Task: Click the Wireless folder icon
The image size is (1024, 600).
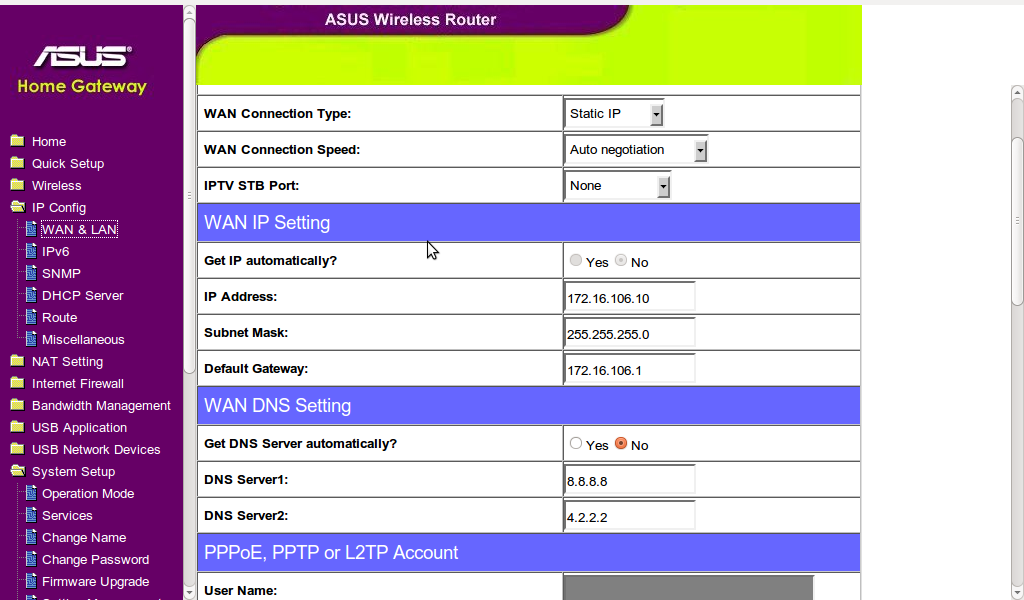Action: pos(18,185)
